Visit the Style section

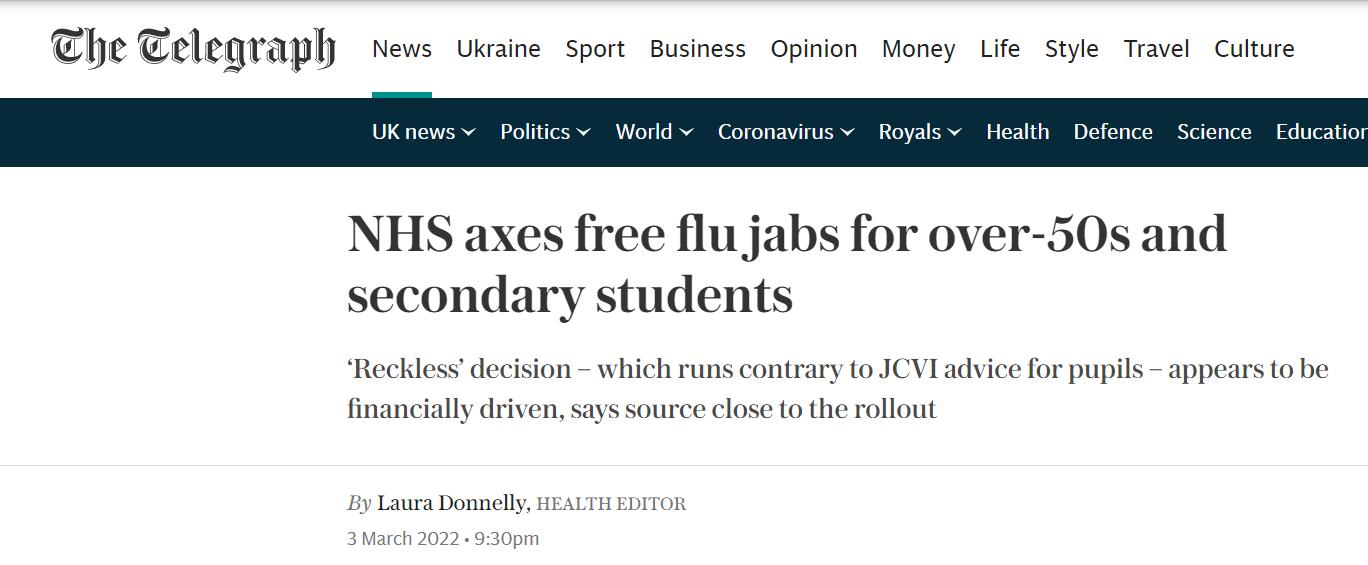pos(1071,49)
